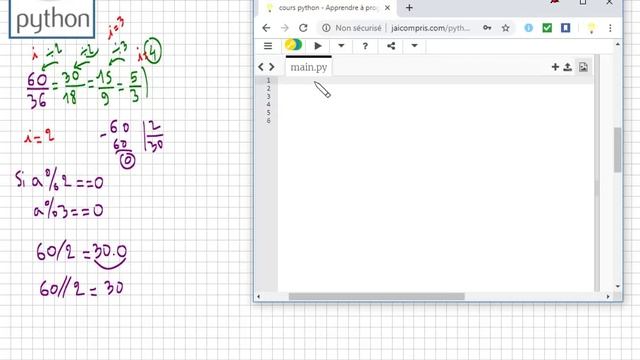Add a new file with the plus icon
640x360 pixels.
pos(555,67)
